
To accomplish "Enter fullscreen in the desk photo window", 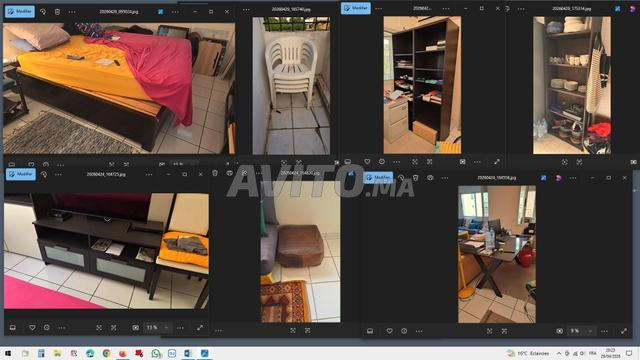I will pos(624,331).
